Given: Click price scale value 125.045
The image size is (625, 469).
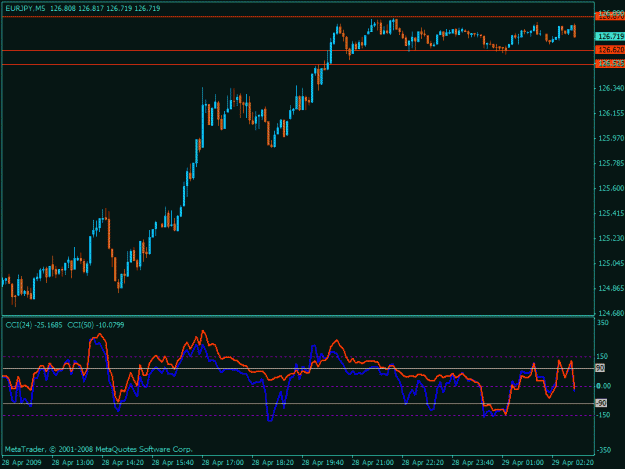Looking at the screenshot, I should (x=611, y=263).
